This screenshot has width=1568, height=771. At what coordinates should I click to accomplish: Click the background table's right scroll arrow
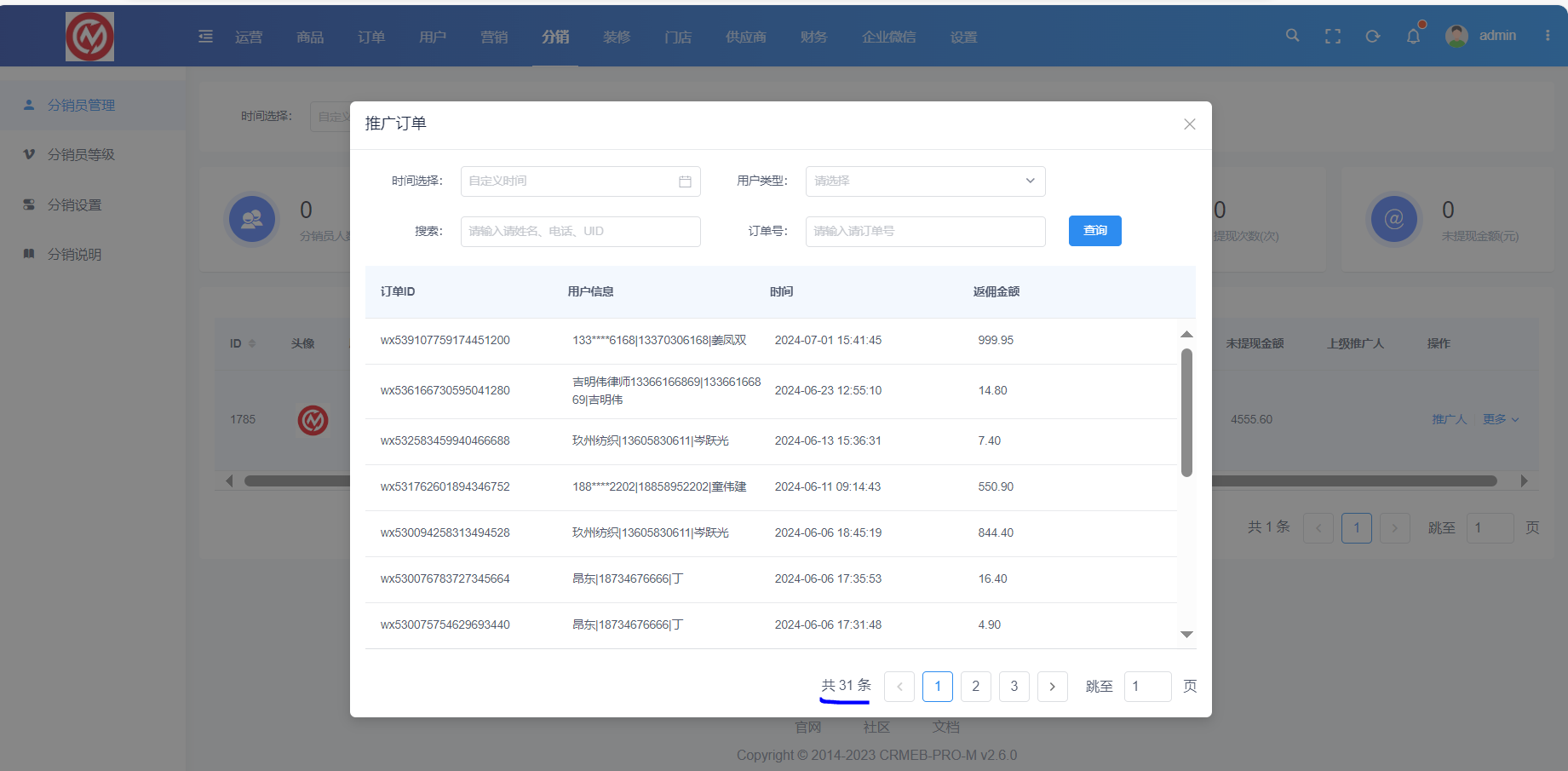pyautogui.click(x=1524, y=481)
